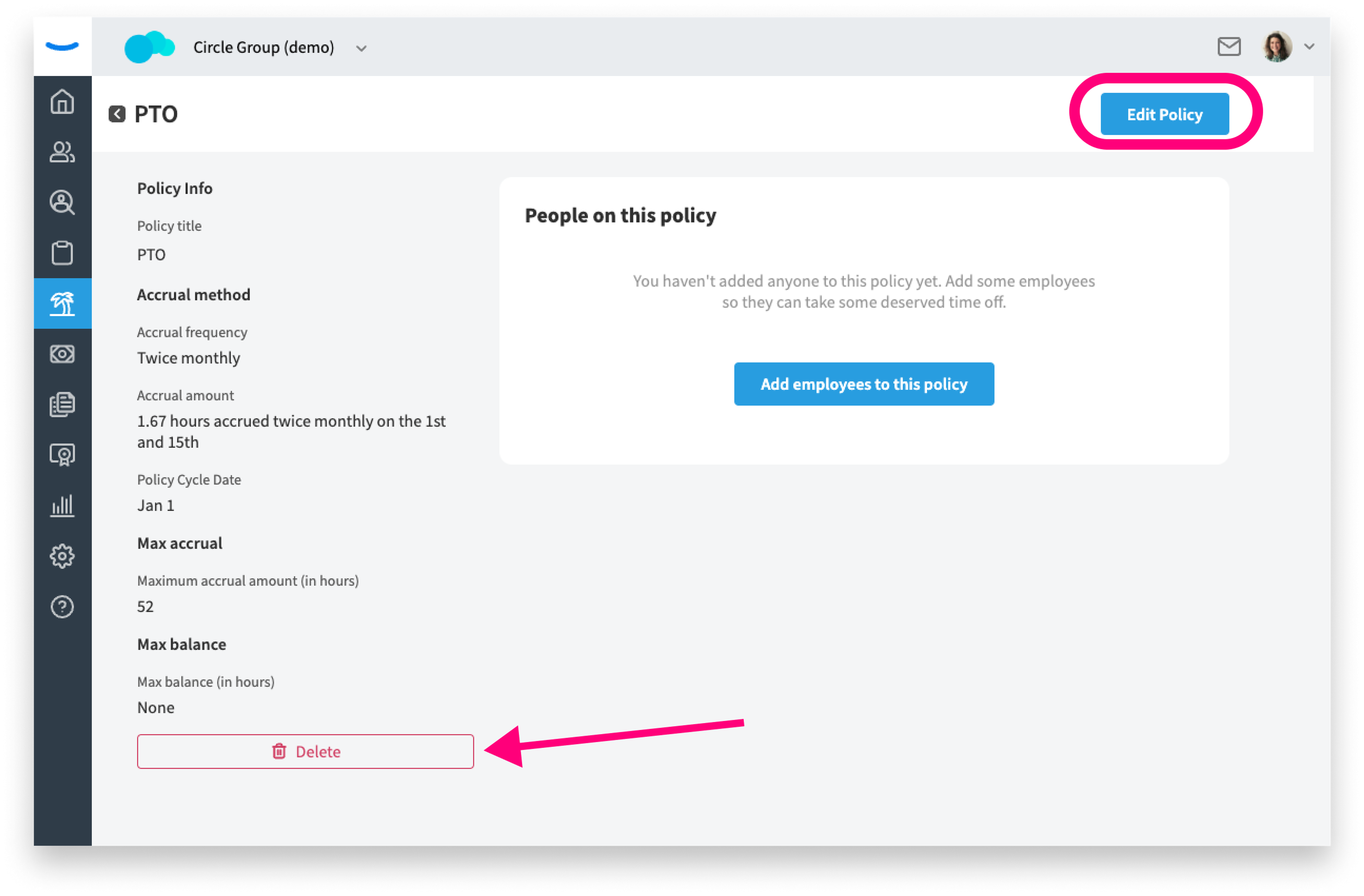This screenshot has width=1364, height=896.
Task: Click the Edit Policy button
Action: click(1165, 114)
